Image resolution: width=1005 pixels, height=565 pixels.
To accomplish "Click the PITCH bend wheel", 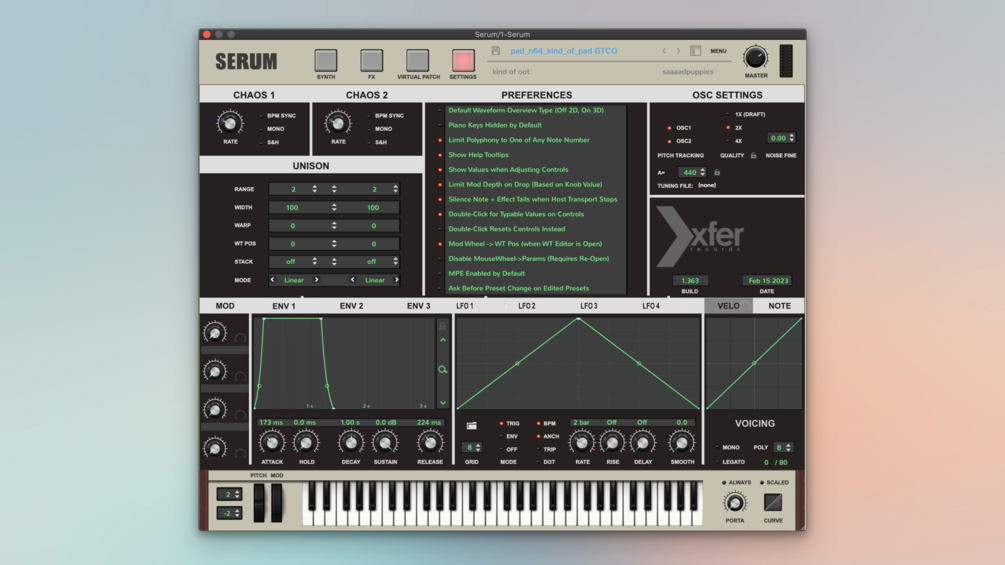I will [x=259, y=503].
